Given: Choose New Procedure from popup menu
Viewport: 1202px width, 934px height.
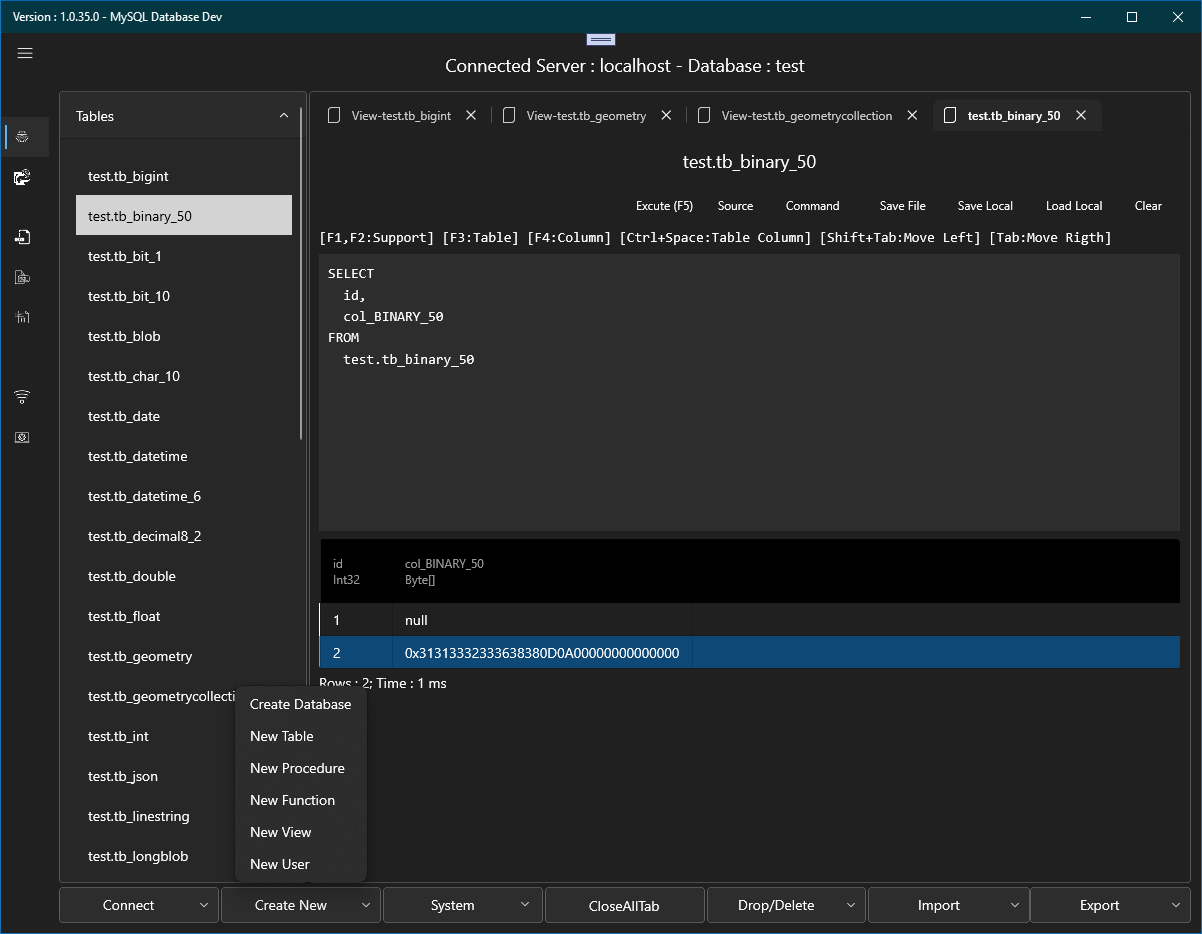Looking at the screenshot, I should [x=300, y=768].
